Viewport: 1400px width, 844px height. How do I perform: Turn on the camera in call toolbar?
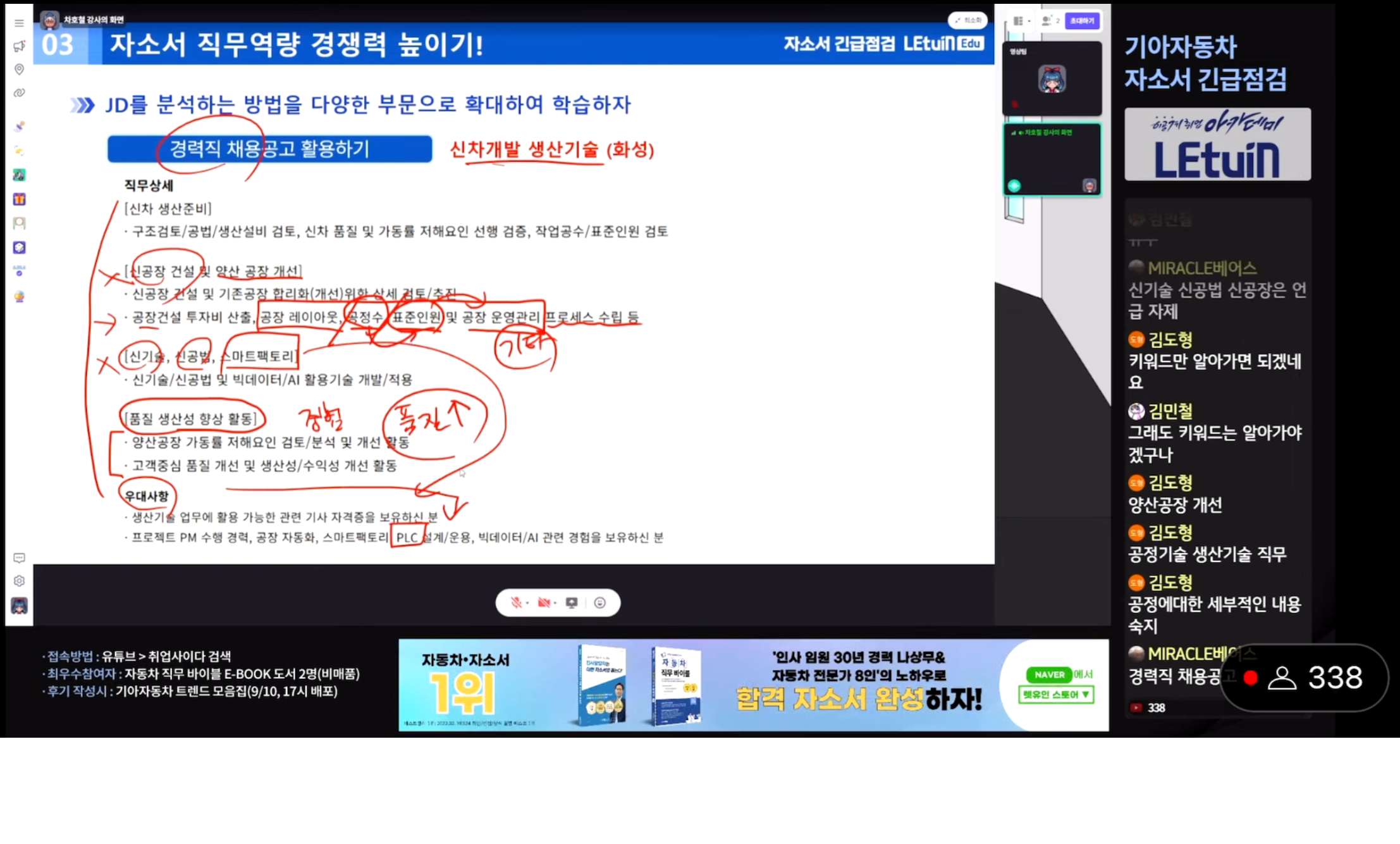(x=543, y=603)
